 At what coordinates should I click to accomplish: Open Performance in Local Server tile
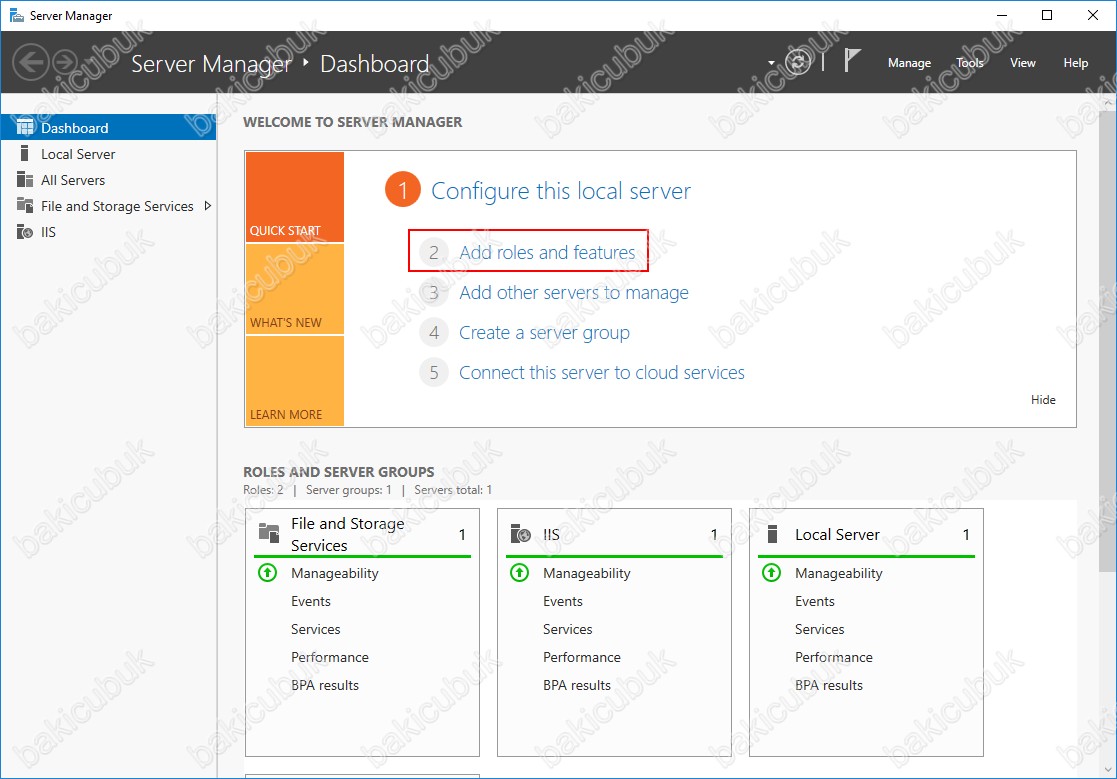pyautogui.click(x=834, y=657)
